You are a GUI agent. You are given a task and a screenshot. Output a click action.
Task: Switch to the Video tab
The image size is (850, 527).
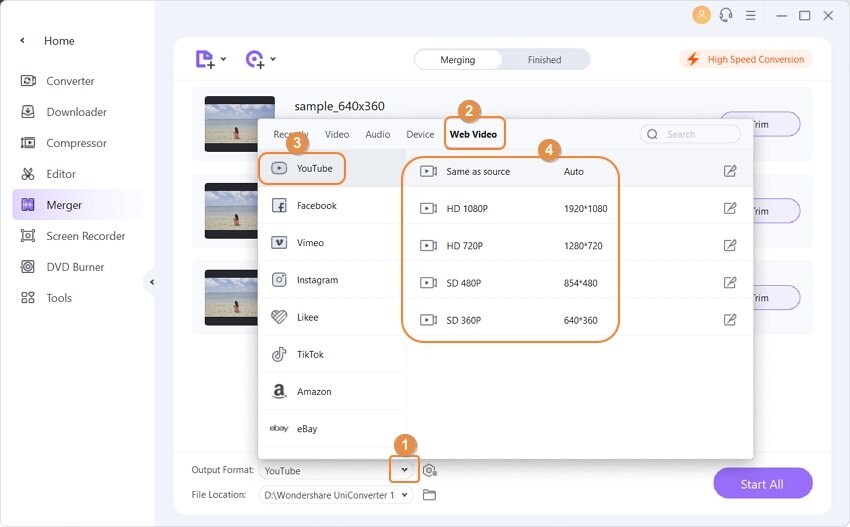click(x=337, y=134)
